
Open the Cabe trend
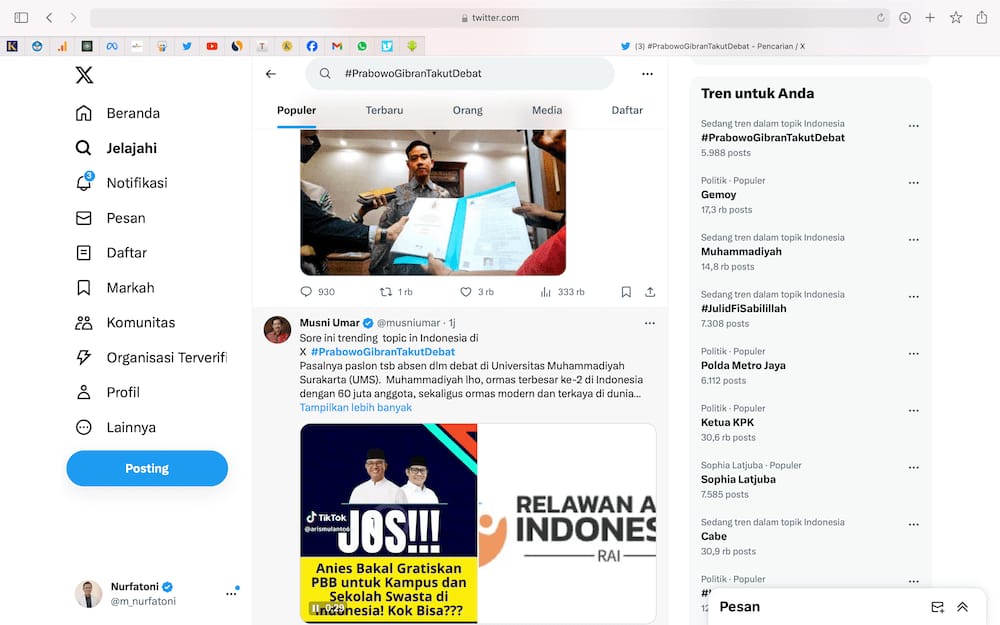click(x=714, y=537)
